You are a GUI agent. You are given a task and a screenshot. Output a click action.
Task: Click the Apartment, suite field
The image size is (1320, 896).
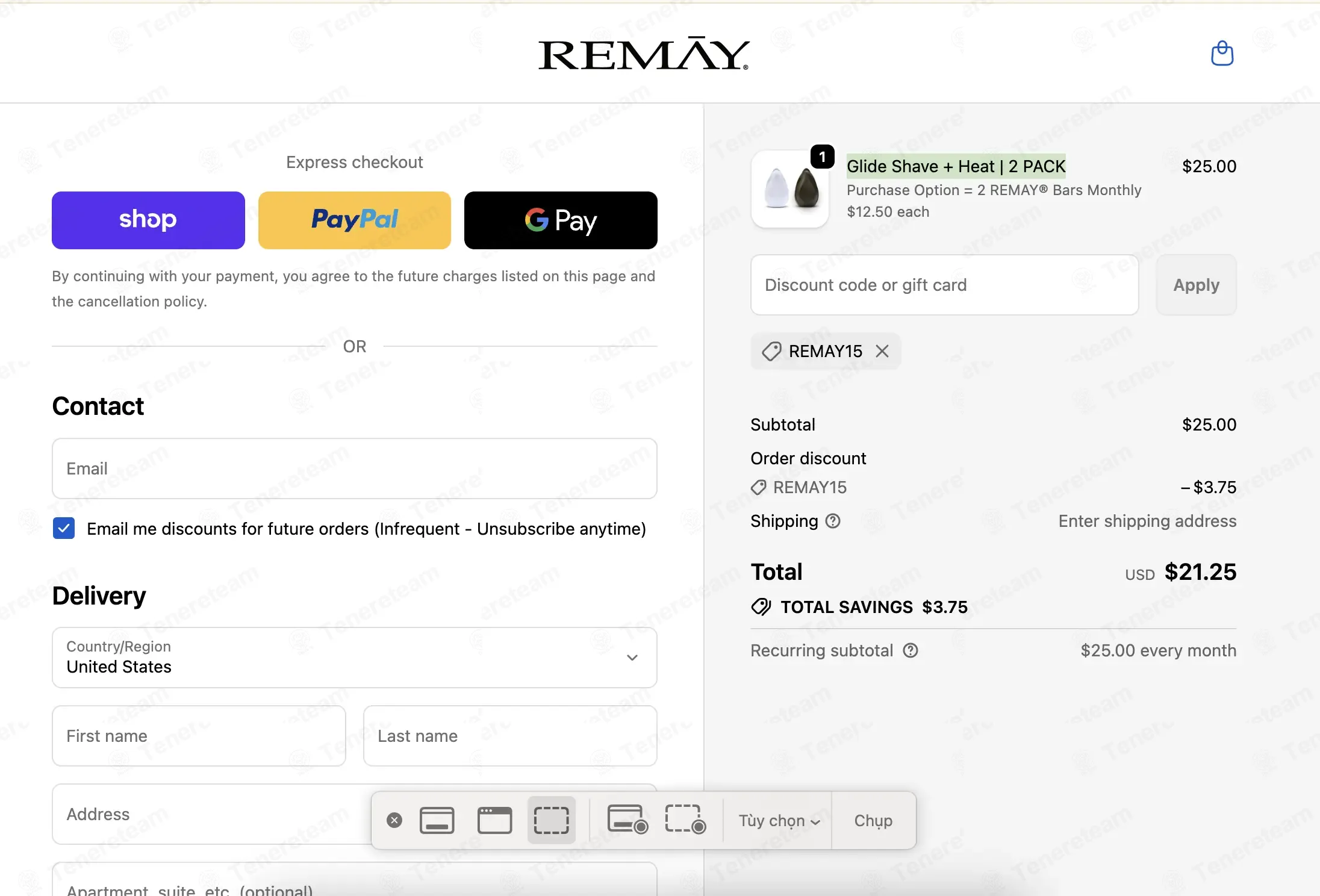[x=355, y=880]
